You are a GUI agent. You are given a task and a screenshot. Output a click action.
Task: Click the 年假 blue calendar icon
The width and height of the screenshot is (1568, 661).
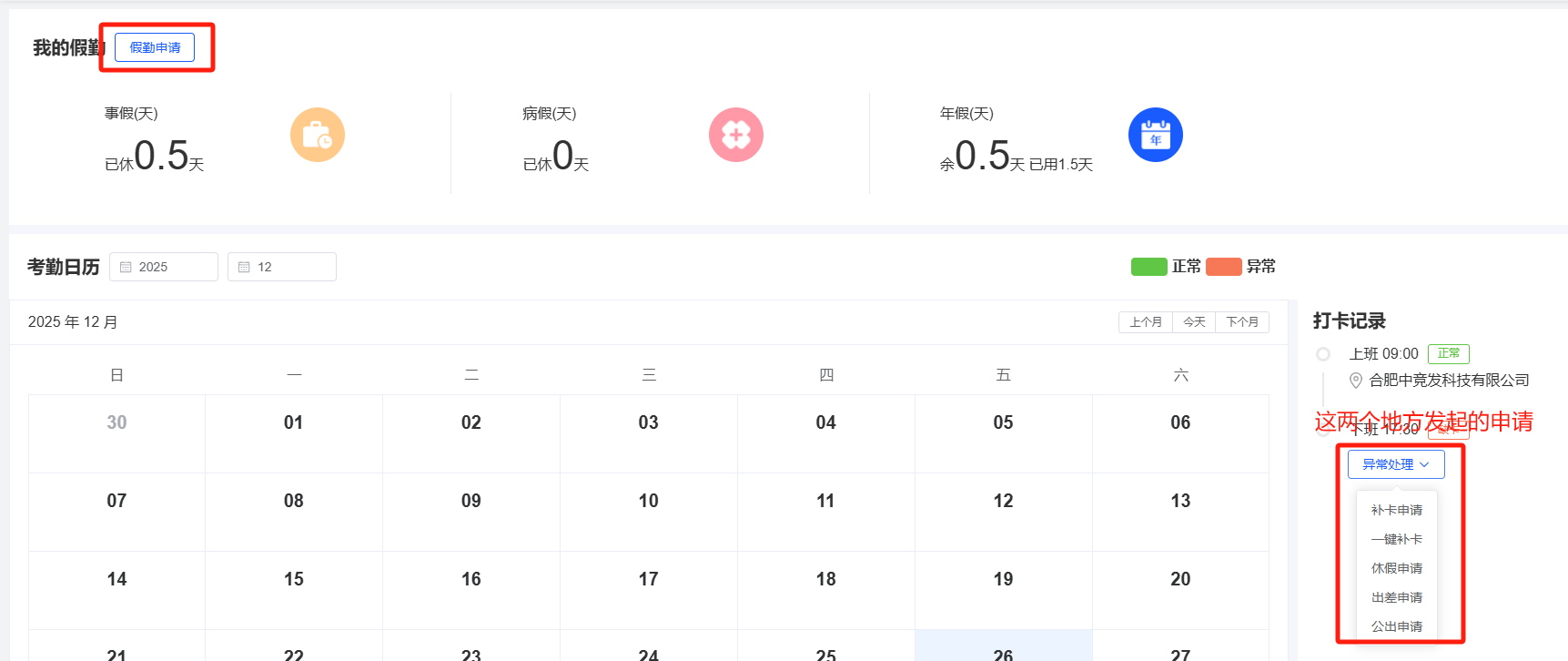click(x=1155, y=135)
